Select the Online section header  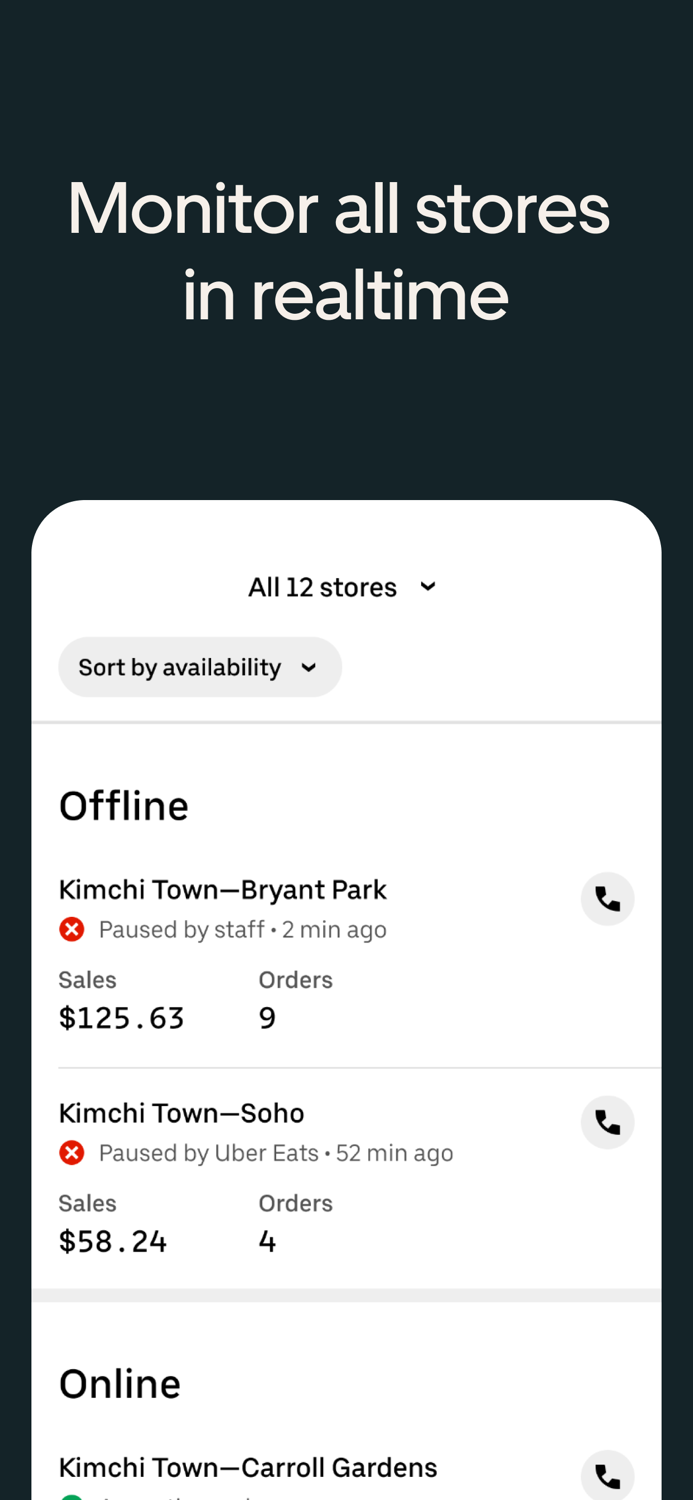click(x=119, y=1383)
